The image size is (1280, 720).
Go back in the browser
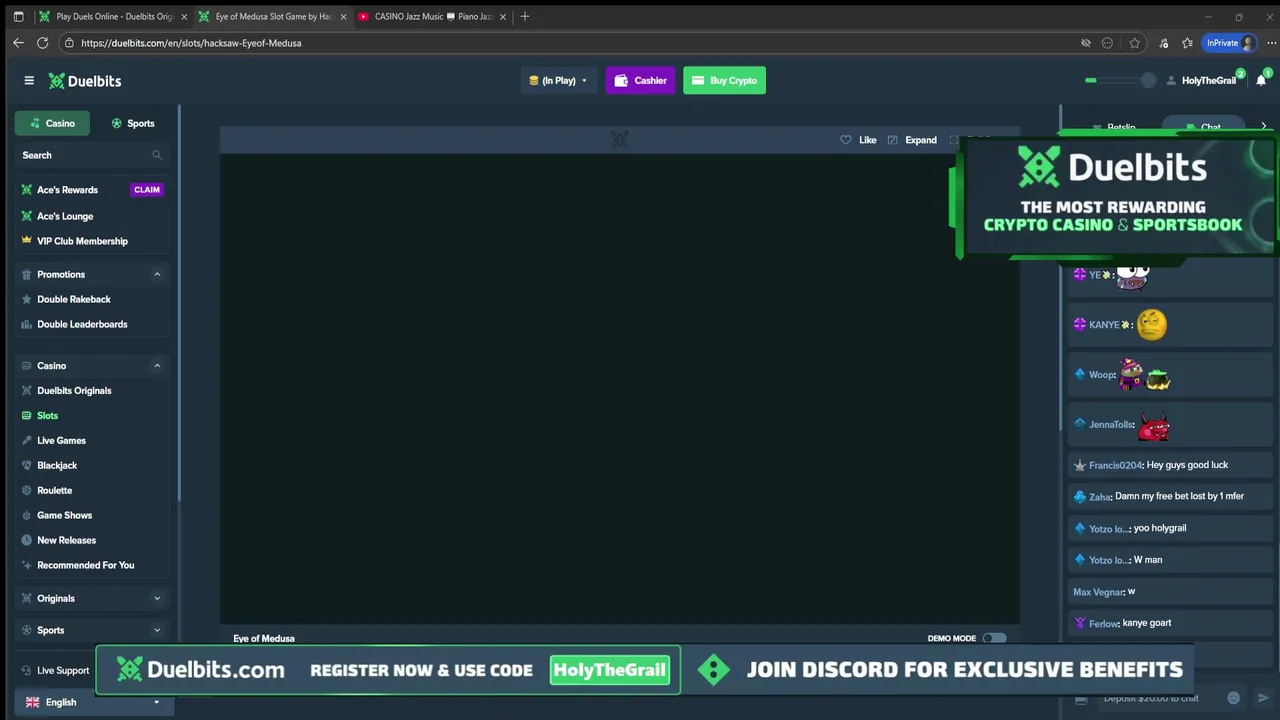pos(18,43)
